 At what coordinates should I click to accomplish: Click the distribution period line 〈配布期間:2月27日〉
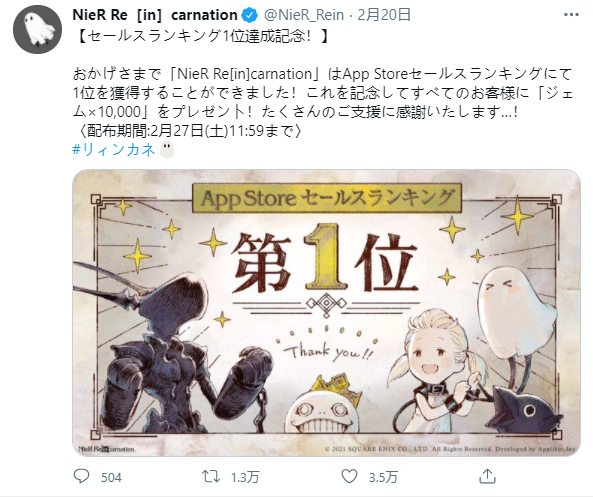pyautogui.click(x=188, y=131)
